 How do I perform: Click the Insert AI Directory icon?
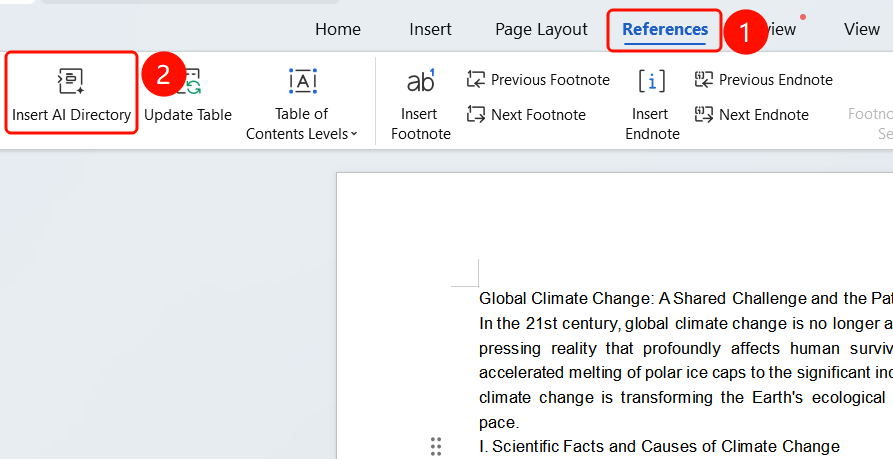pos(71,81)
